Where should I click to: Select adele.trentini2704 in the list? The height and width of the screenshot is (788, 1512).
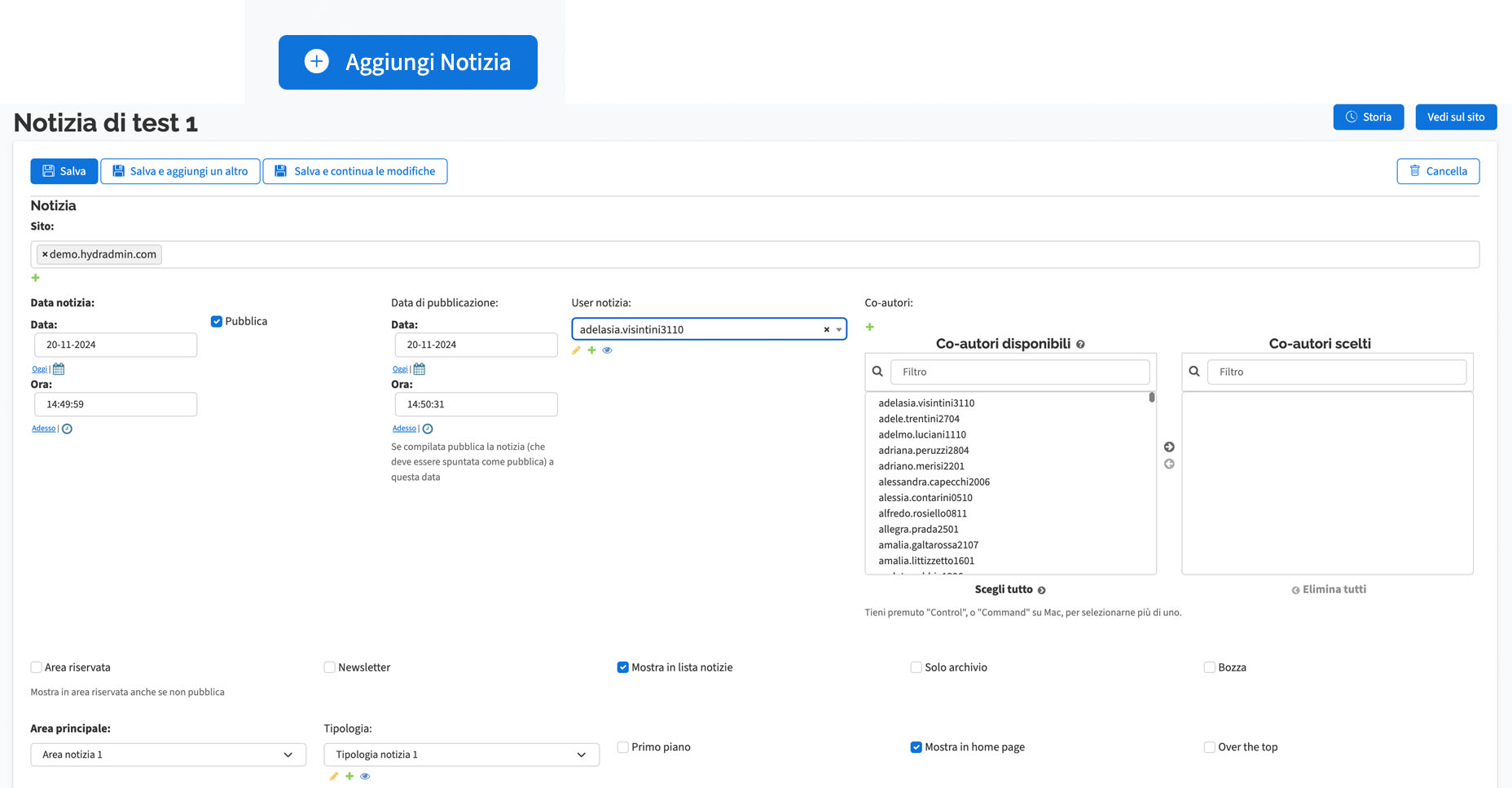tap(919, 419)
